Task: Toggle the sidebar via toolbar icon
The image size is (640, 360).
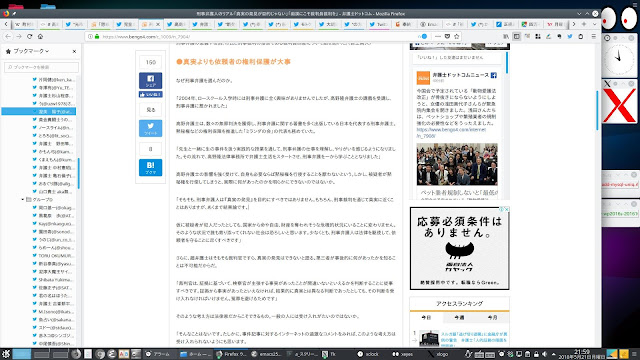Action: [517, 36]
